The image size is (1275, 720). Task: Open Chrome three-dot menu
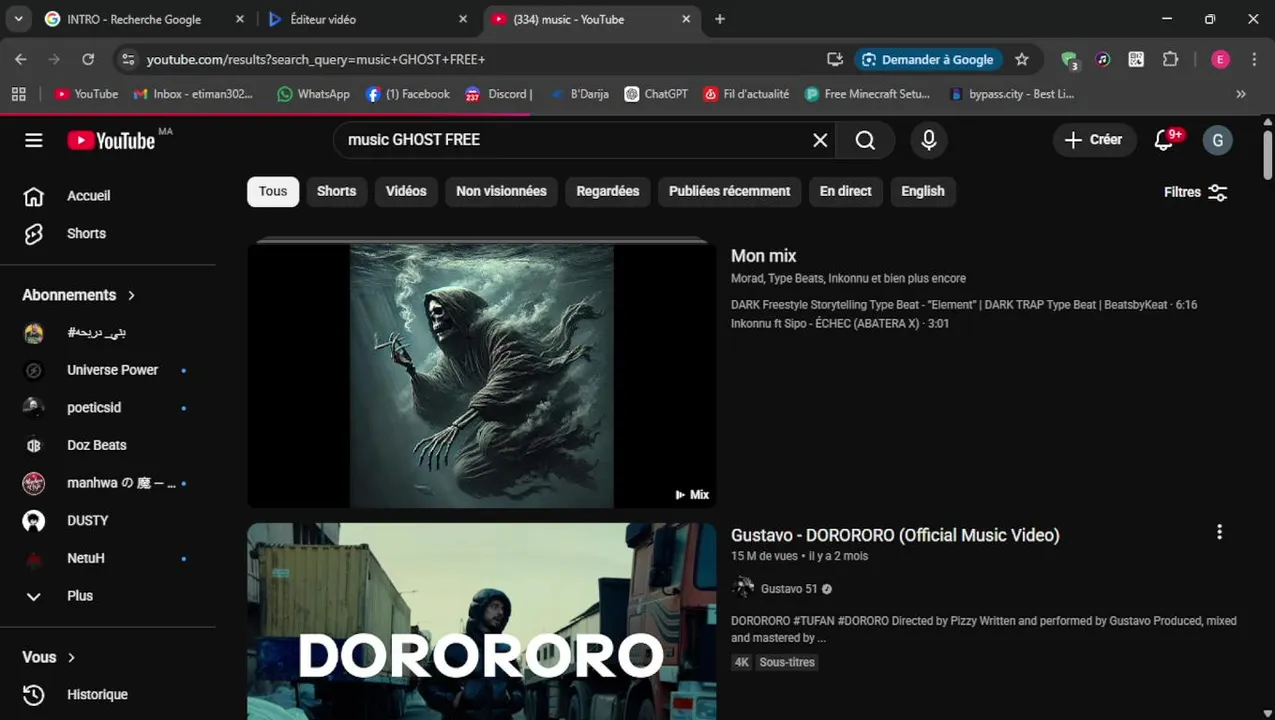(x=1254, y=60)
